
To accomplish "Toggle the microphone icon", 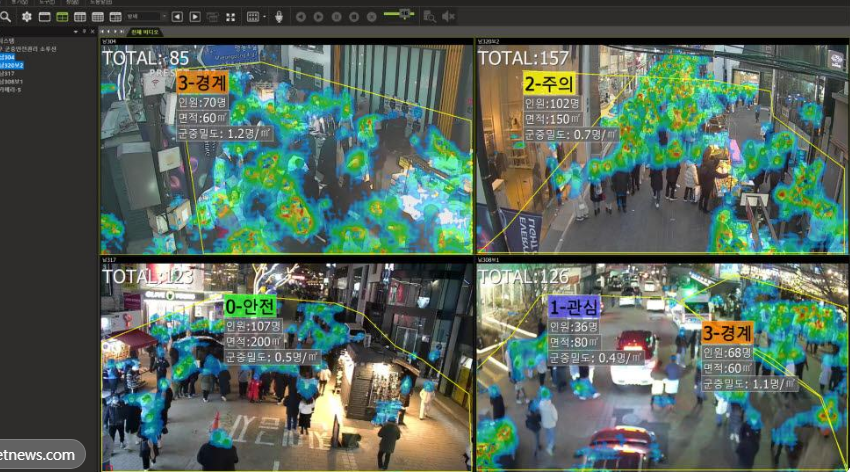I will point(279,17).
